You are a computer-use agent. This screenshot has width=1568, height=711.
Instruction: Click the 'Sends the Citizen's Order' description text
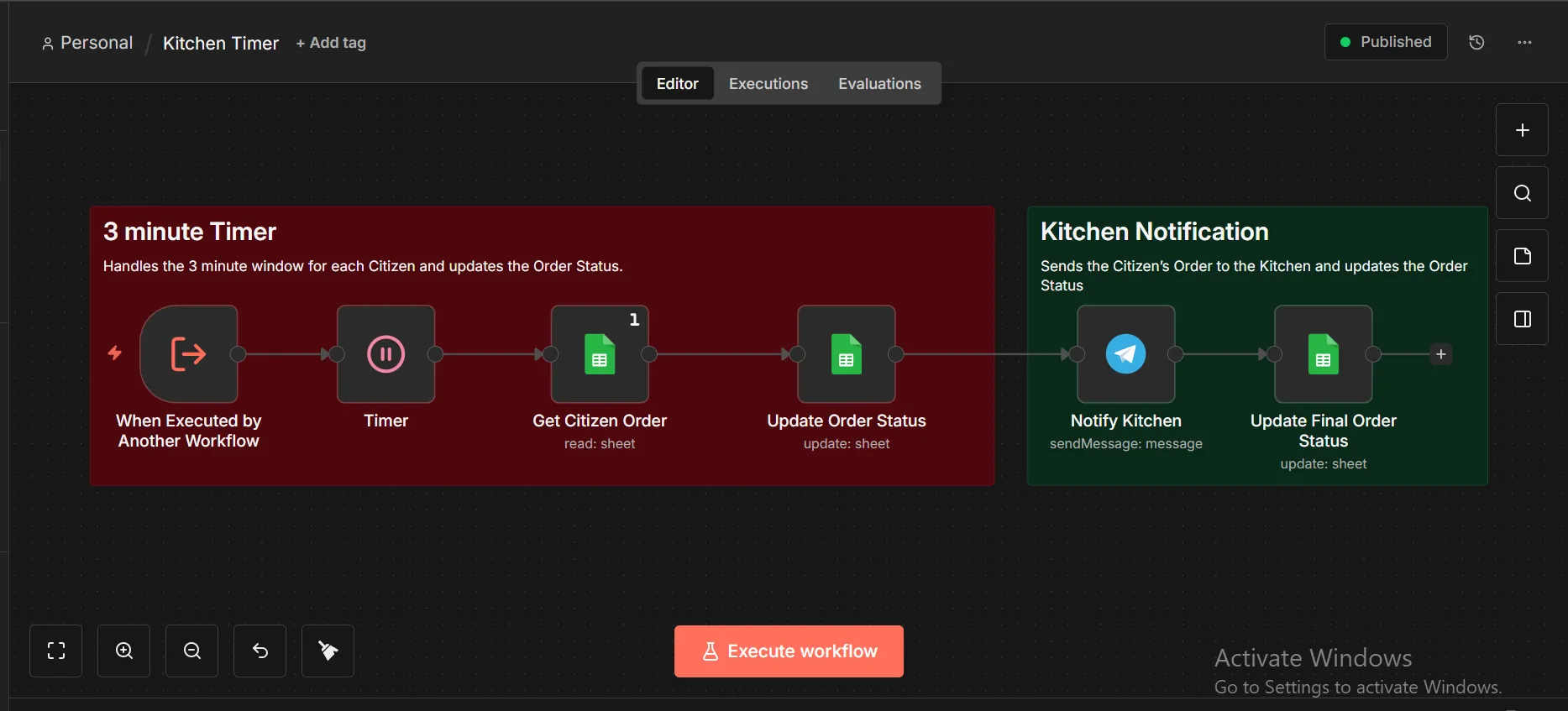pyautogui.click(x=1254, y=275)
